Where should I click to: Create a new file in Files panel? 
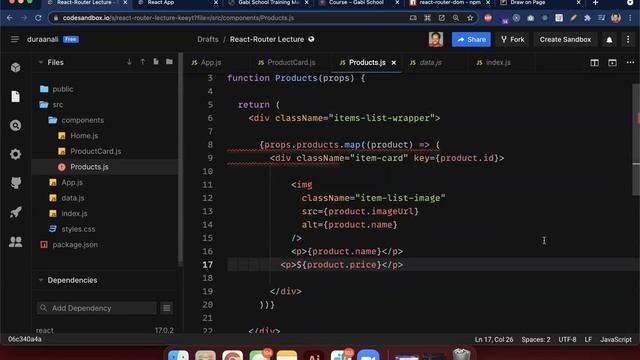[x=156, y=62]
